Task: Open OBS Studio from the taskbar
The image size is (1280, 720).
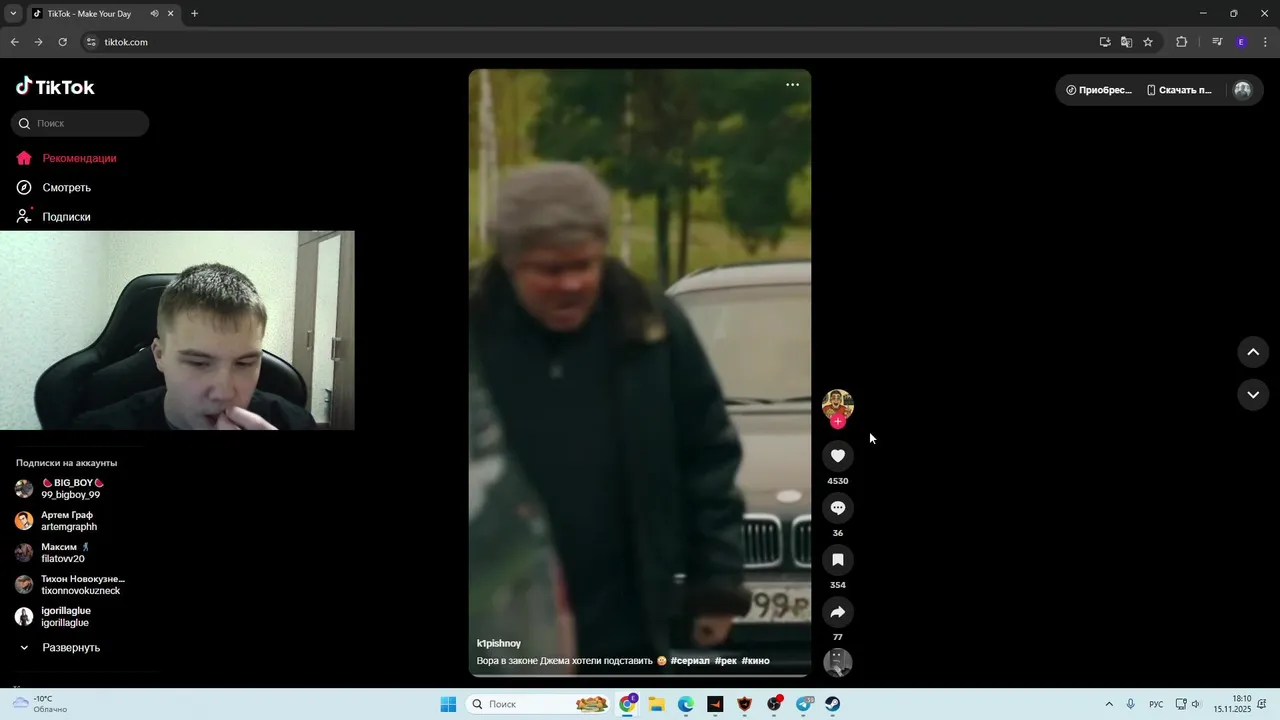Action: [x=774, y=704]
